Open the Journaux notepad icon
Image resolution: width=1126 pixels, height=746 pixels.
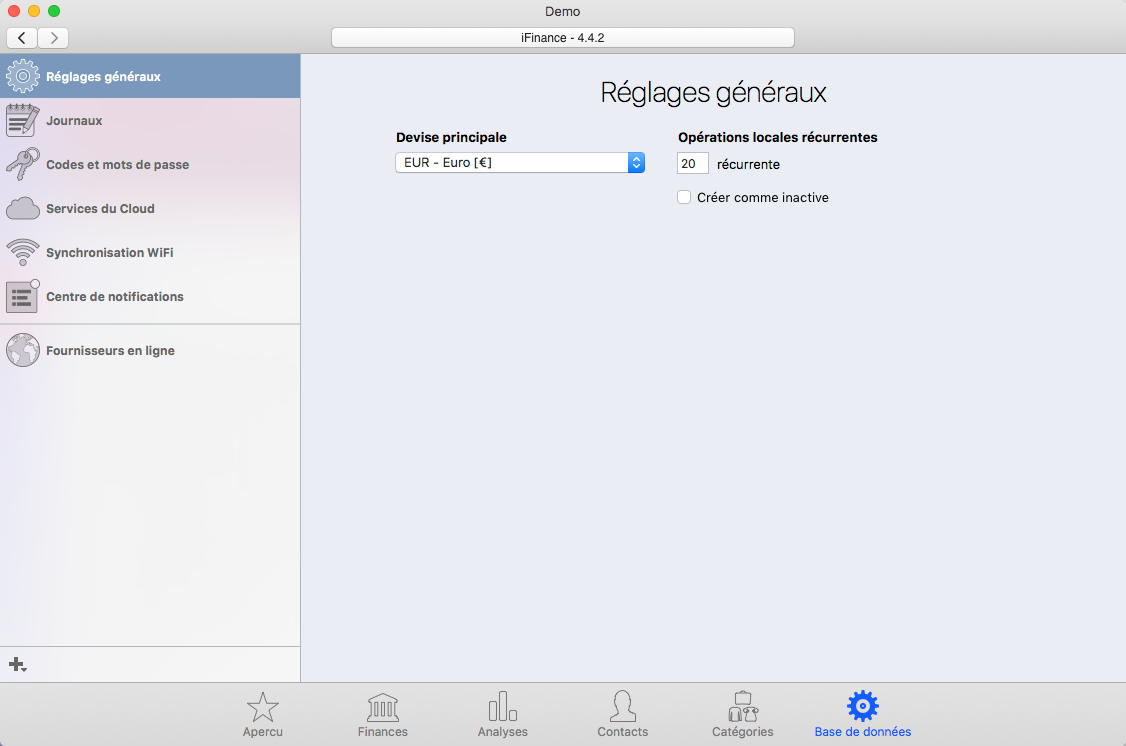click(x=23, y=121)
